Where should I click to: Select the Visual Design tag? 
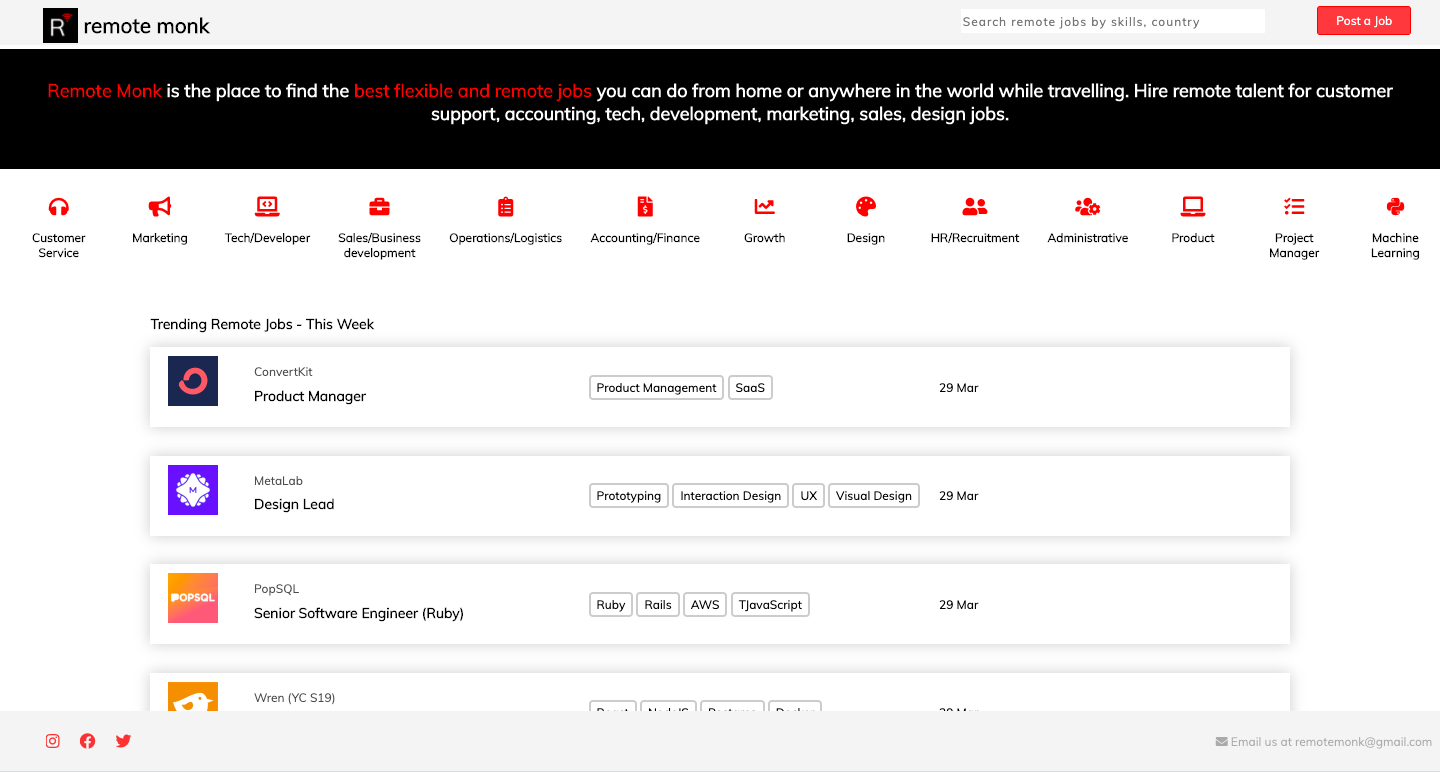point(874,496)
